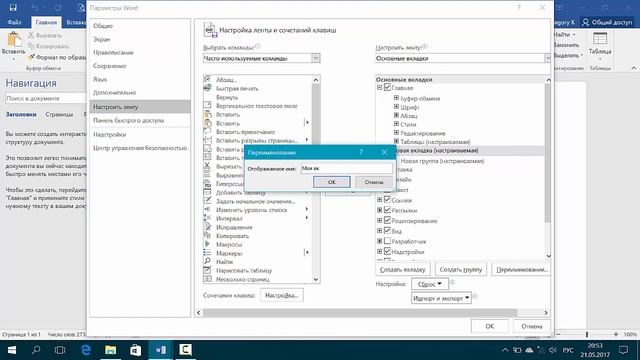Uncheck the Рассылки tab checkbox

tap(387, 210)
